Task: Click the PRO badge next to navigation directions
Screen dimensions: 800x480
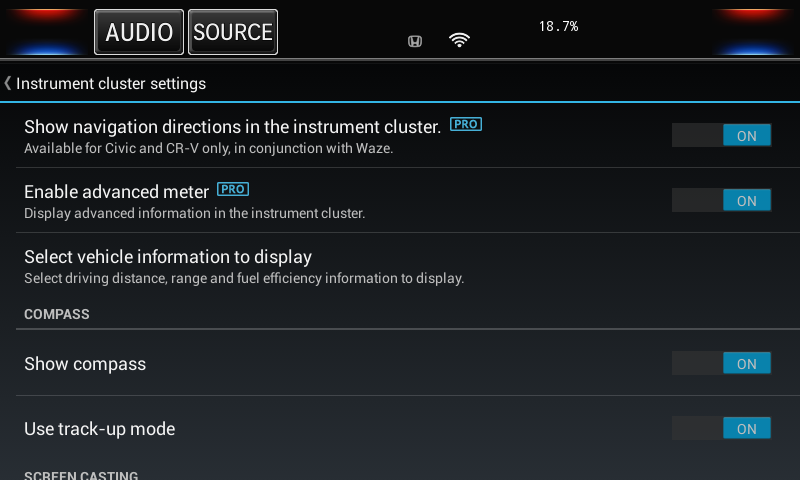Action: (466, 124)
